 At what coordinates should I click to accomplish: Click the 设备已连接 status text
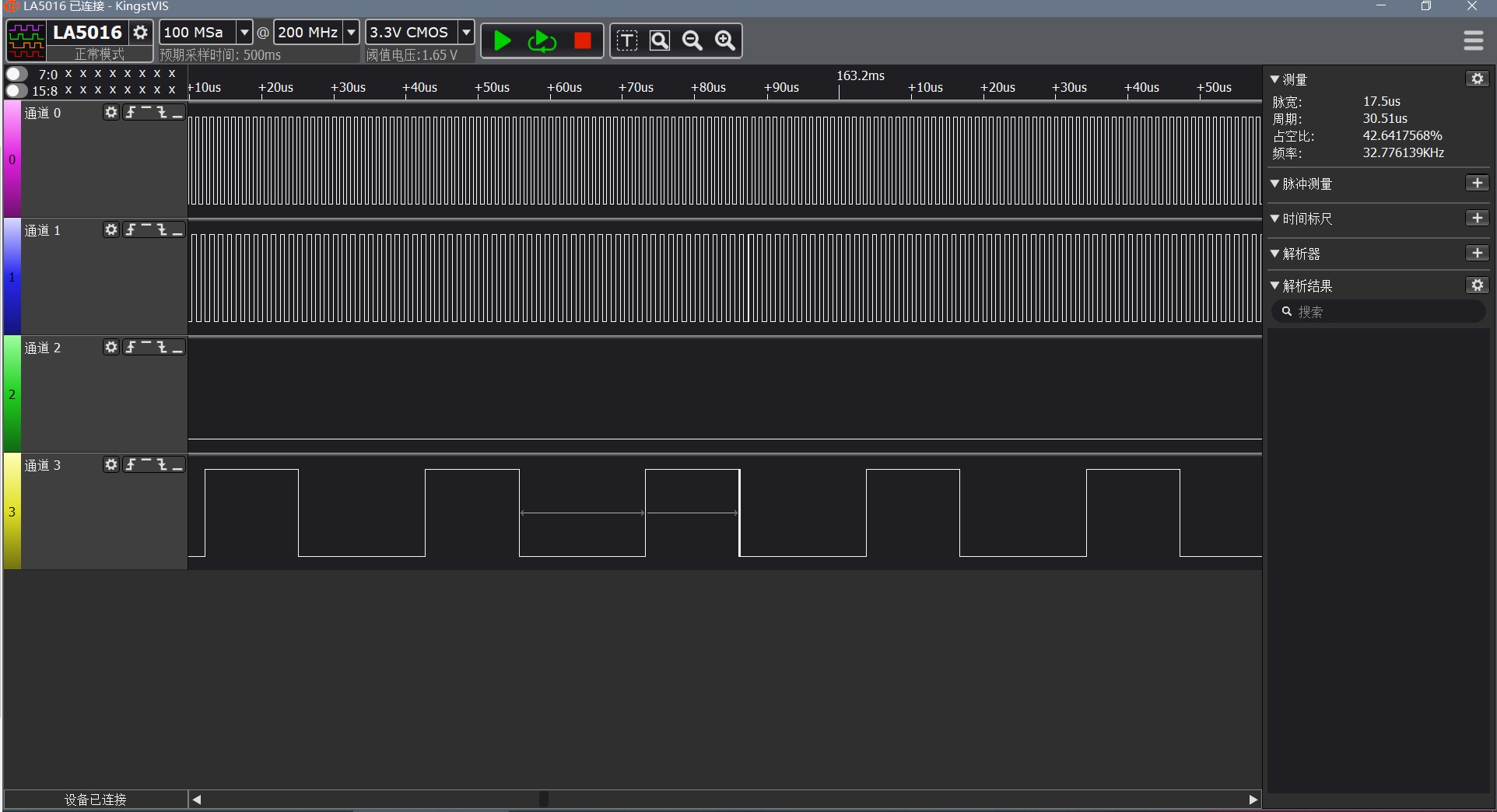tap(95, 800)
